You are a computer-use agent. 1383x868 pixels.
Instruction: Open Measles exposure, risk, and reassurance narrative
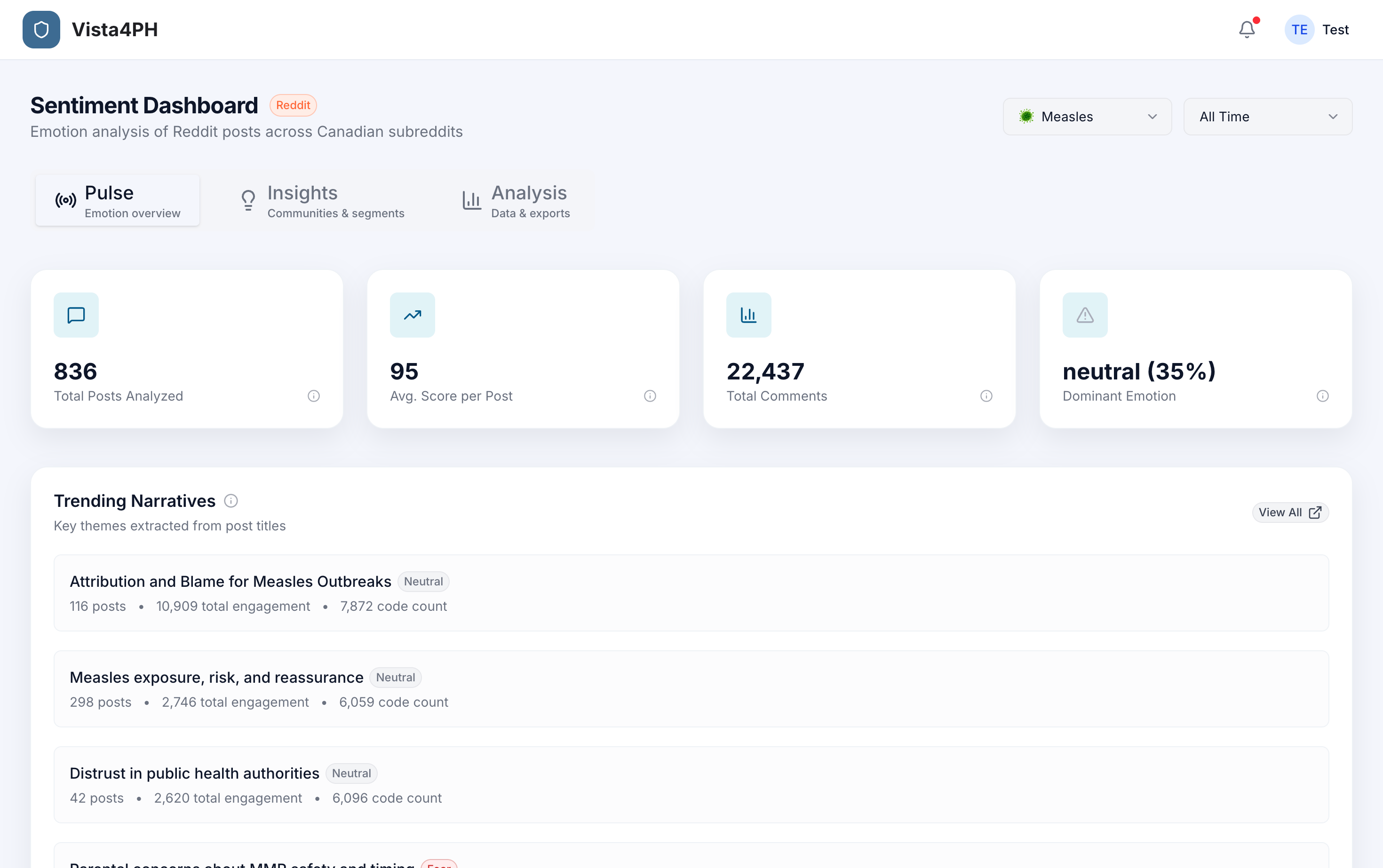(691, 689)
